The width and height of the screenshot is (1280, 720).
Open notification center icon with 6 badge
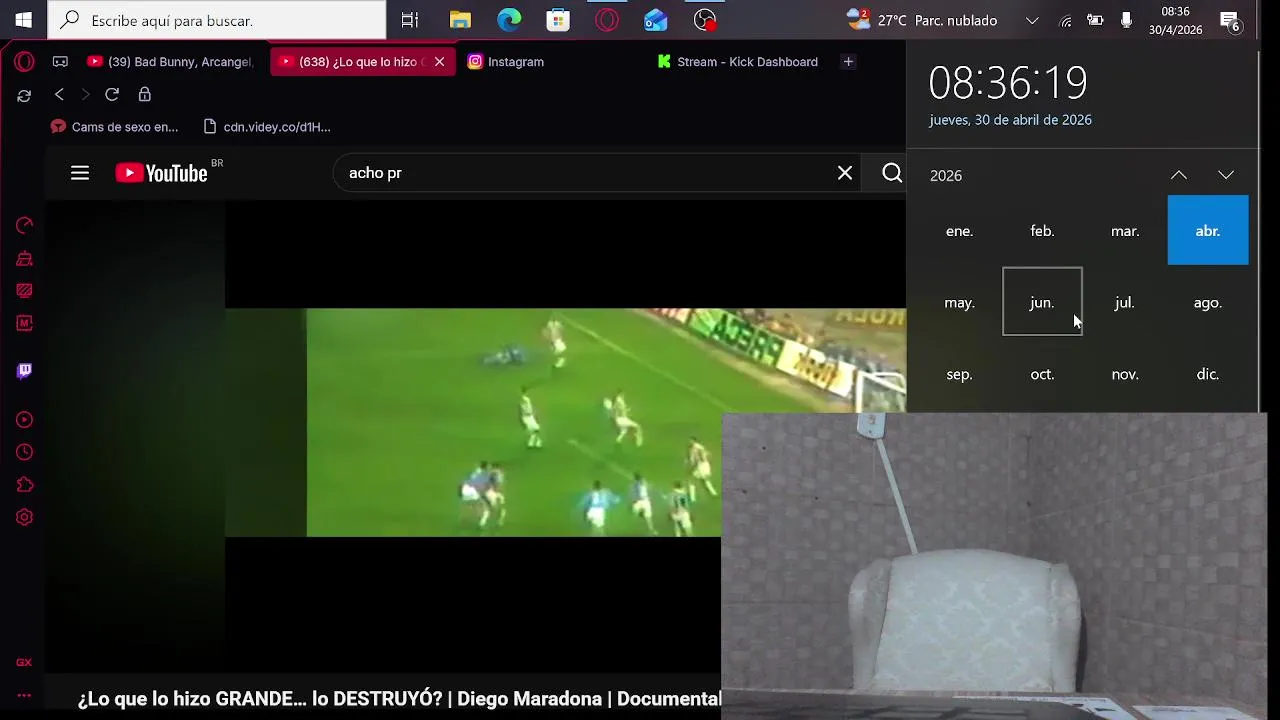coord(1230,20)
